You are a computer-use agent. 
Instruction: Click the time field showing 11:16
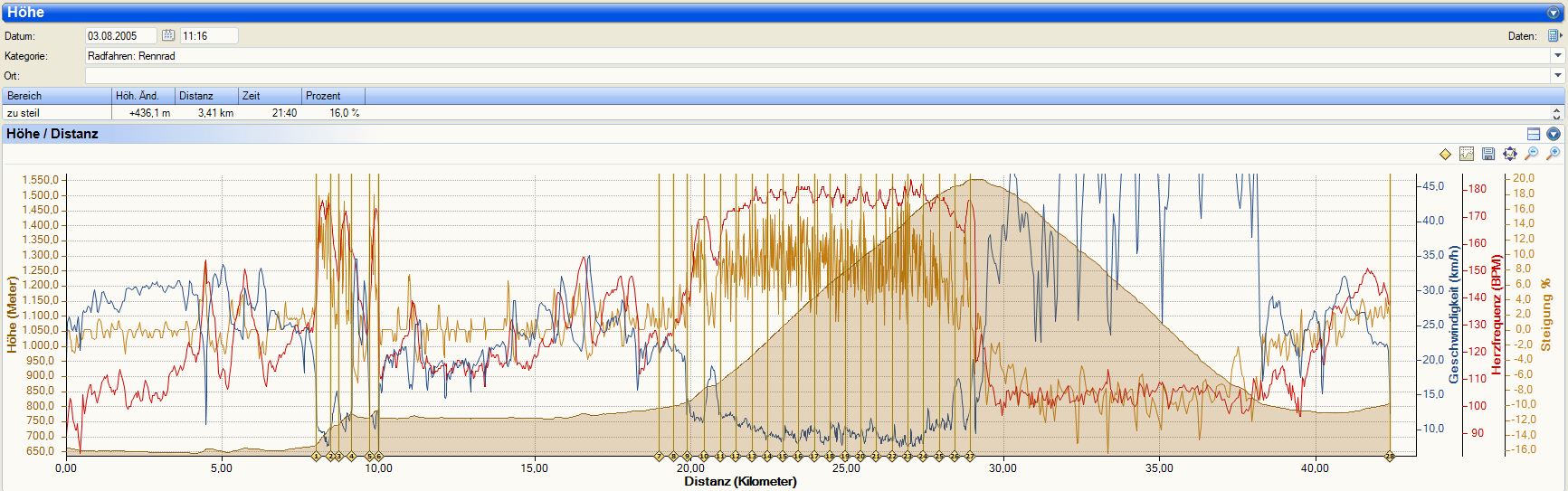click(208, 36)
